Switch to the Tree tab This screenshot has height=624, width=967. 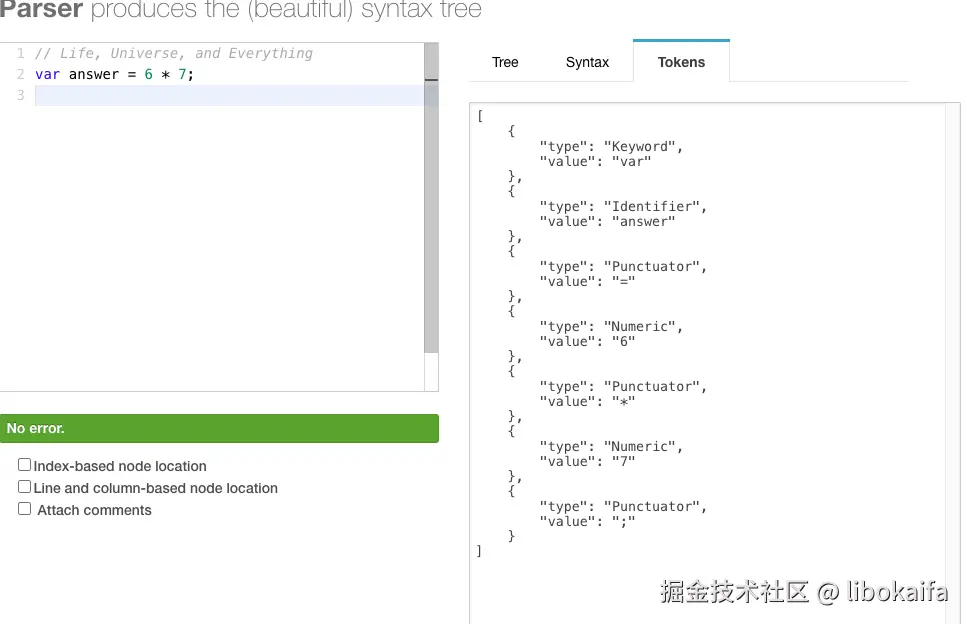pyautogui.click(x=505, y=62)
